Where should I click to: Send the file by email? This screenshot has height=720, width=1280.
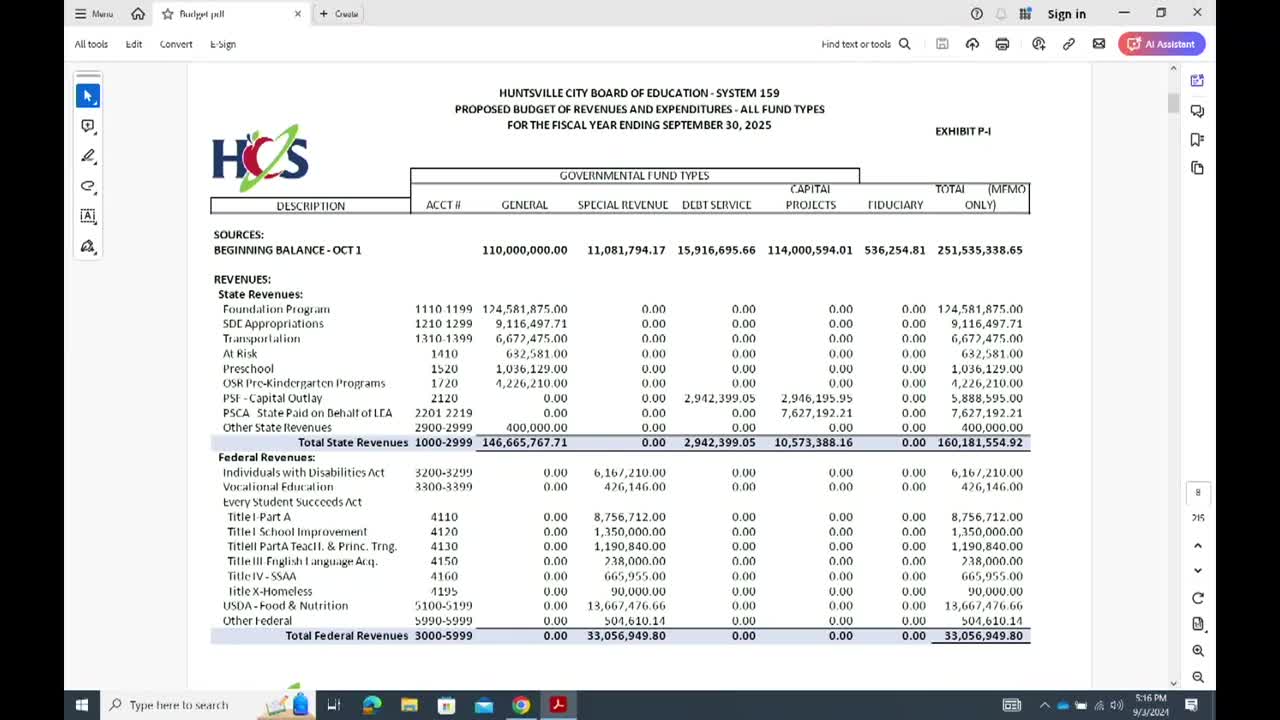(x=1099, y=44)
